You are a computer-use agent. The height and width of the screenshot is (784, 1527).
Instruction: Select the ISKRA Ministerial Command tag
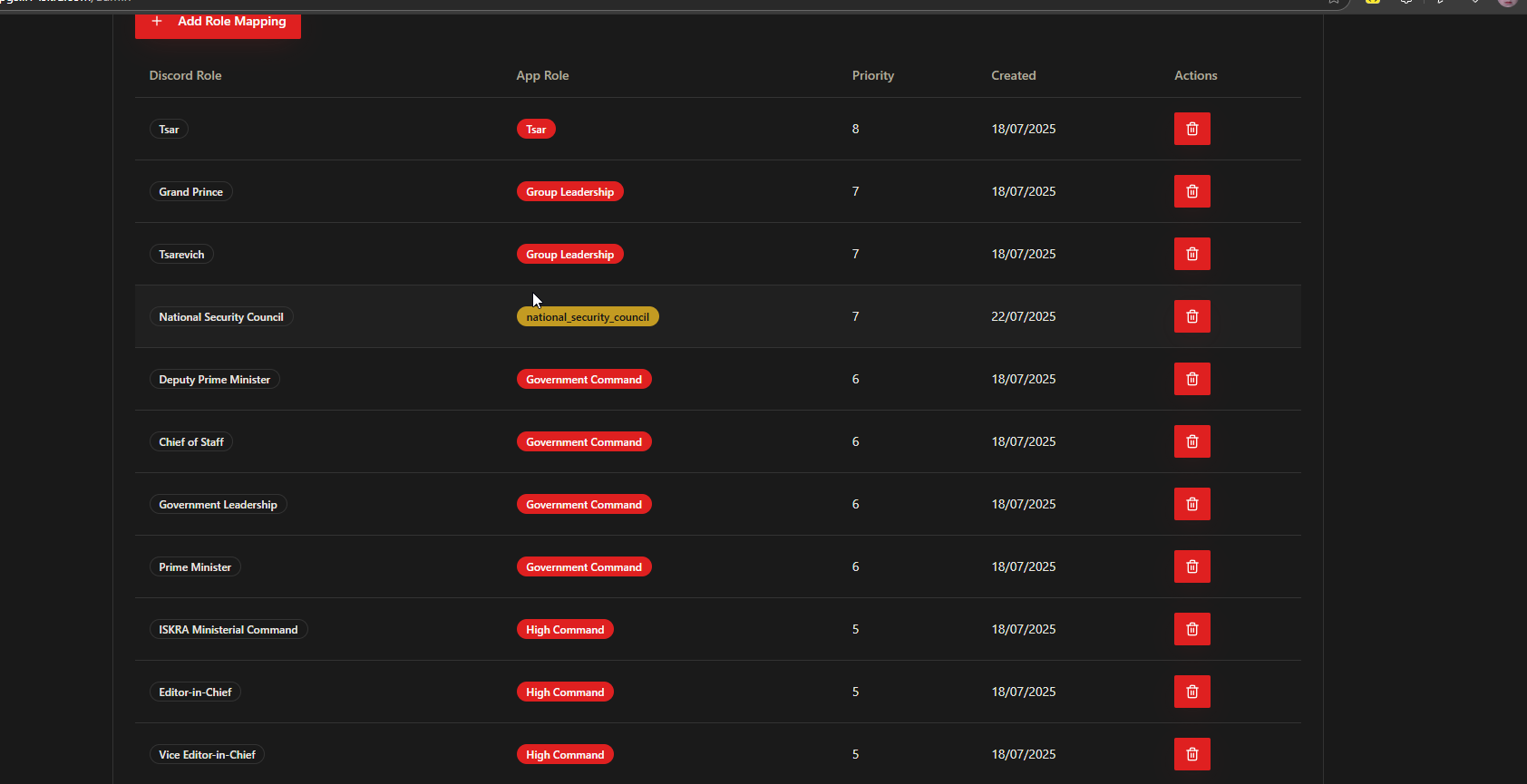pos(229,629)
